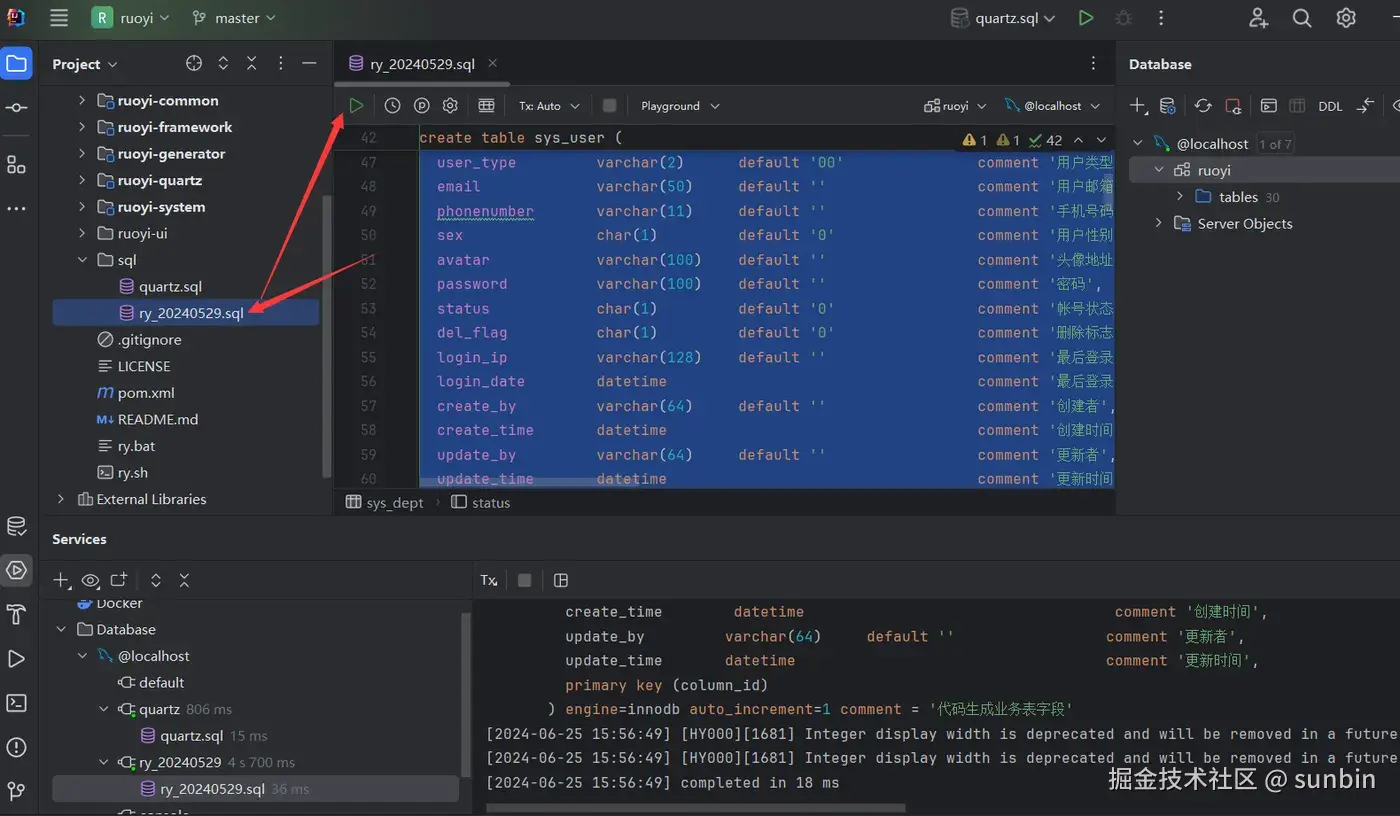The width and height of the screenshot is (1400, 816).
Task: Open the ruoyi project dropdown
Action: coord(131,18)
